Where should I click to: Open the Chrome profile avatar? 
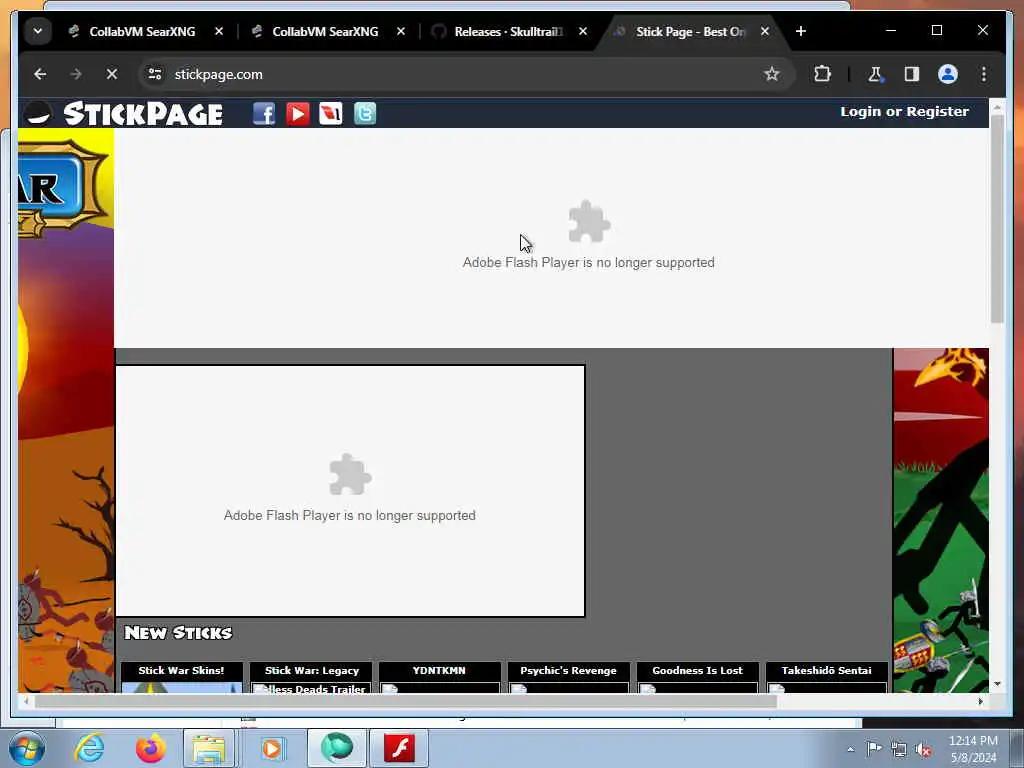tap(948, 74)
